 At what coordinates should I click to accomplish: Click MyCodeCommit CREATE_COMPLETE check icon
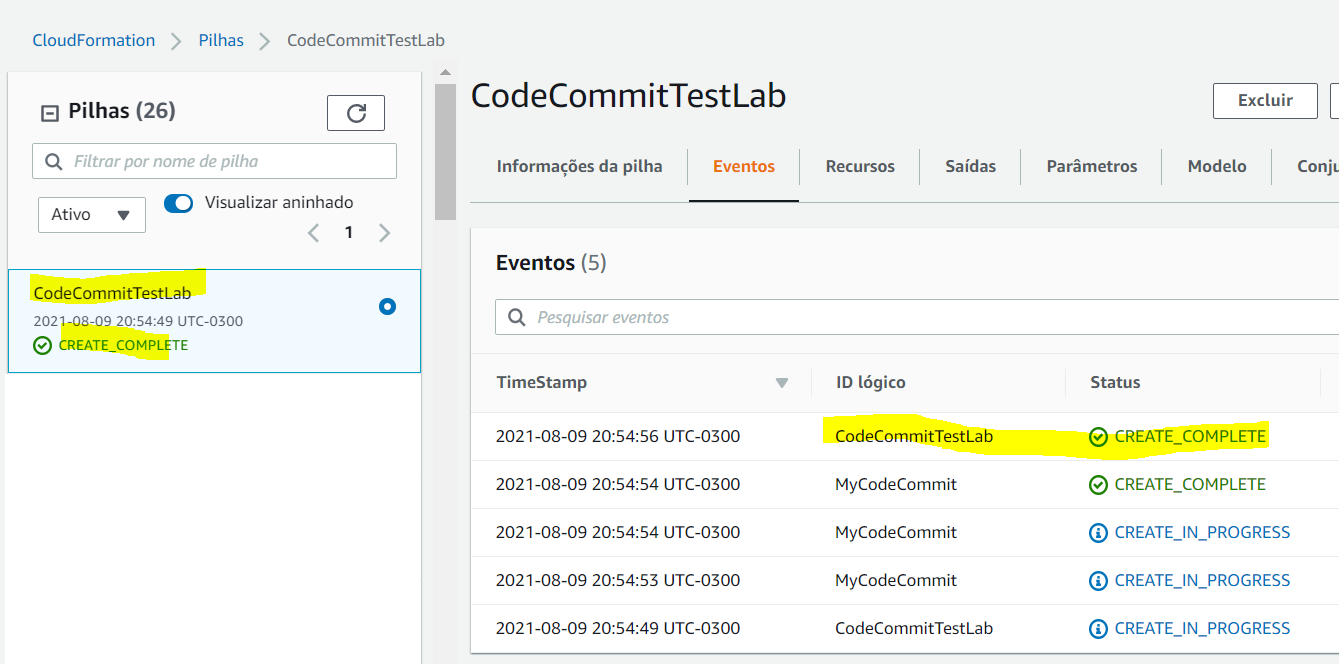click(x=1098, y=485)
